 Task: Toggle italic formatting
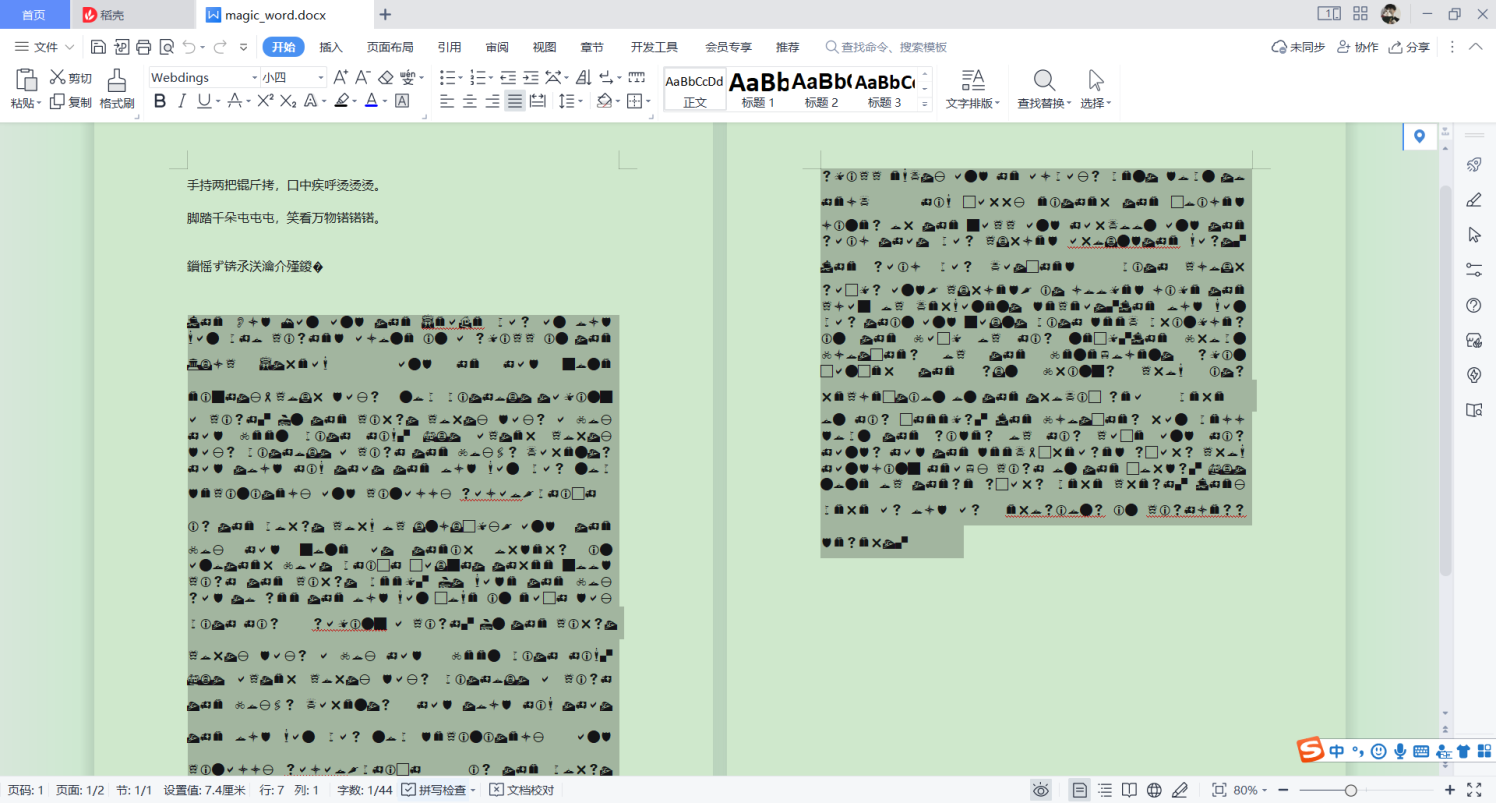tap(181, 100)
